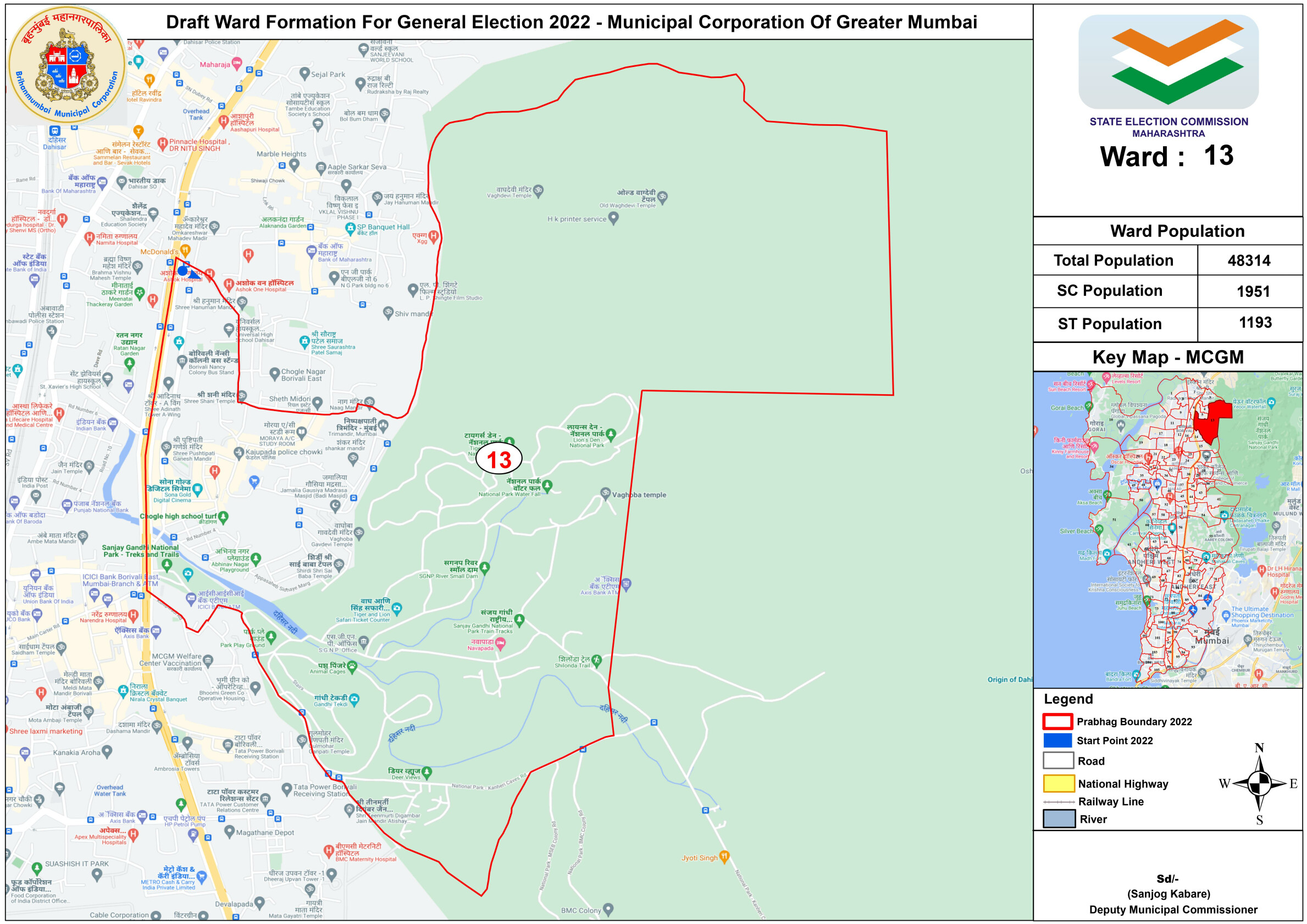Select the Sejal Park location pin

pyautogui.click(x=304, y=74)
